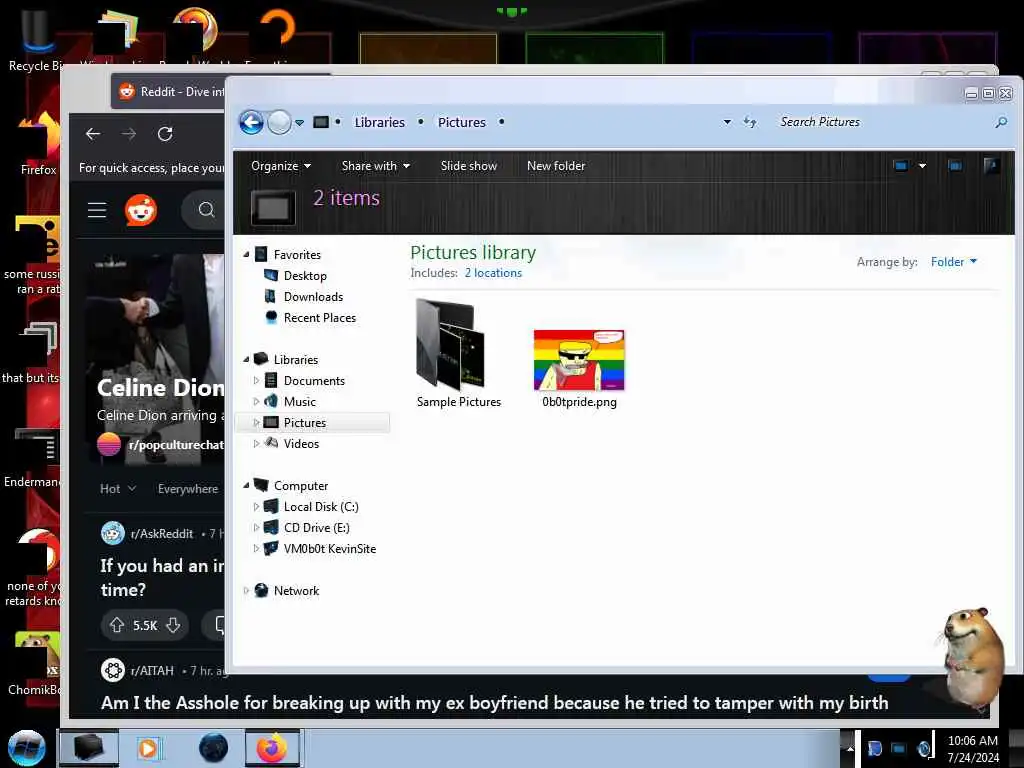Click the Reddit logo
The image size is (1024, 768).
click(x=141, y=210)
